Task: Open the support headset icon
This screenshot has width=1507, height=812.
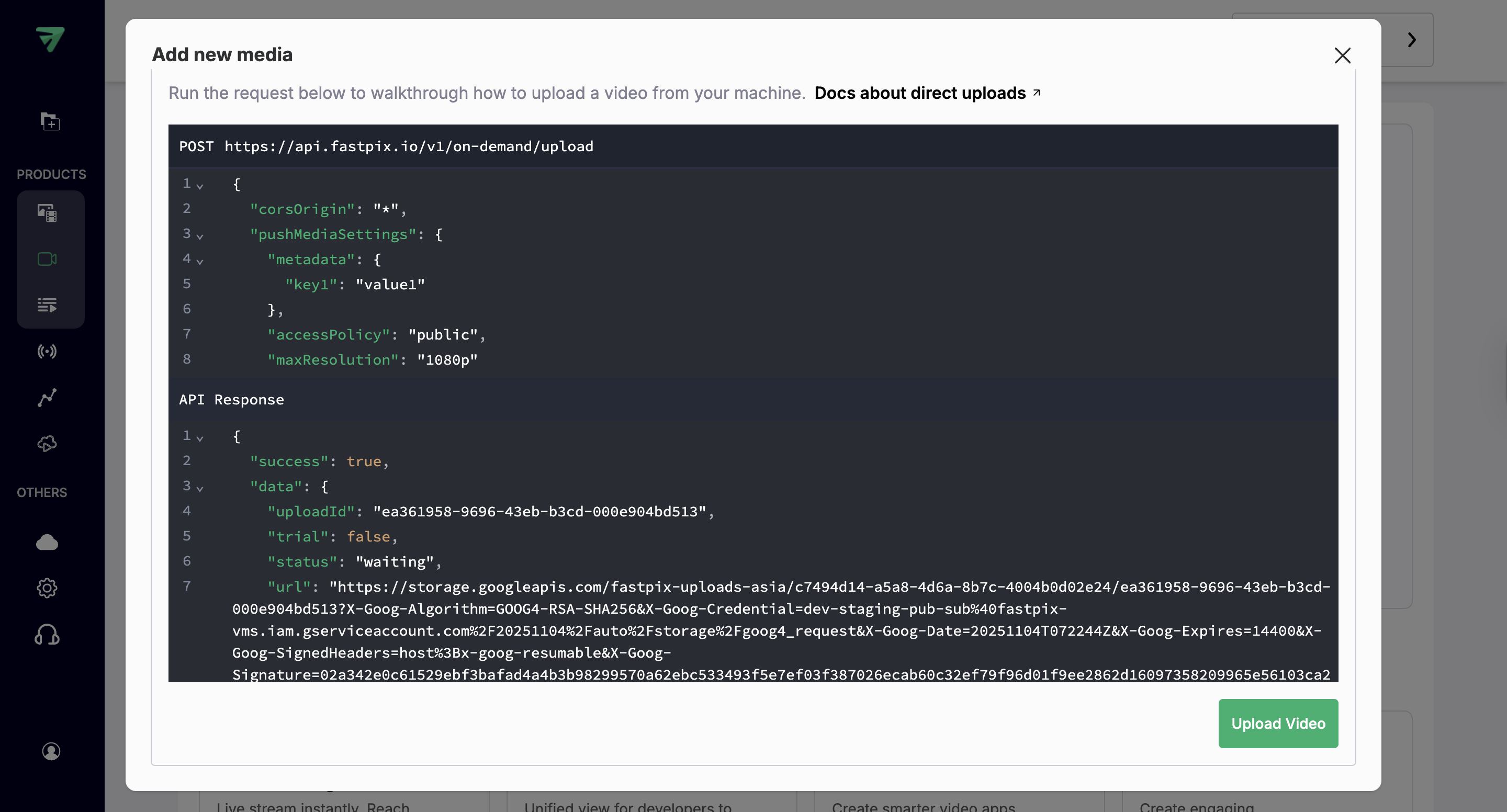Action: [x=48, y=635]
